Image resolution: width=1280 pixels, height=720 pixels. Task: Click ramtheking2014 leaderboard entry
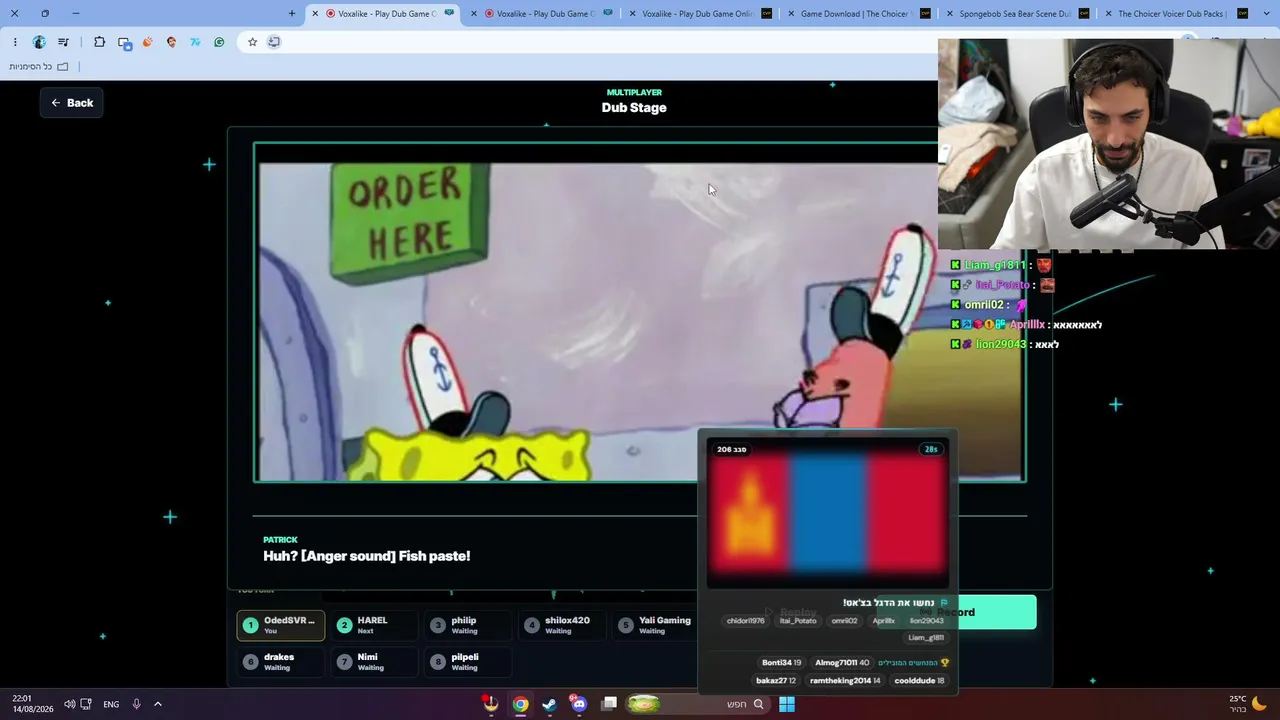pyautogui.click(x=845, y=681)
